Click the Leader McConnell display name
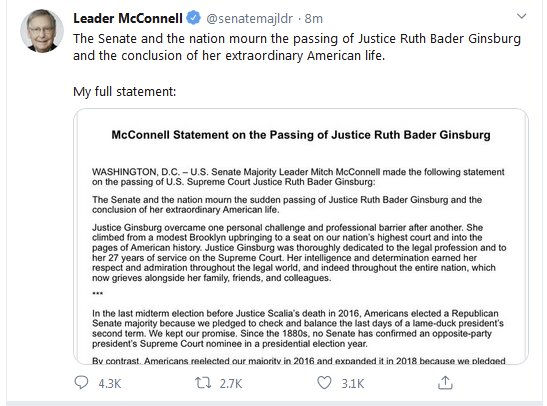This screenshot has width=547, height=406. pos(128,18)
